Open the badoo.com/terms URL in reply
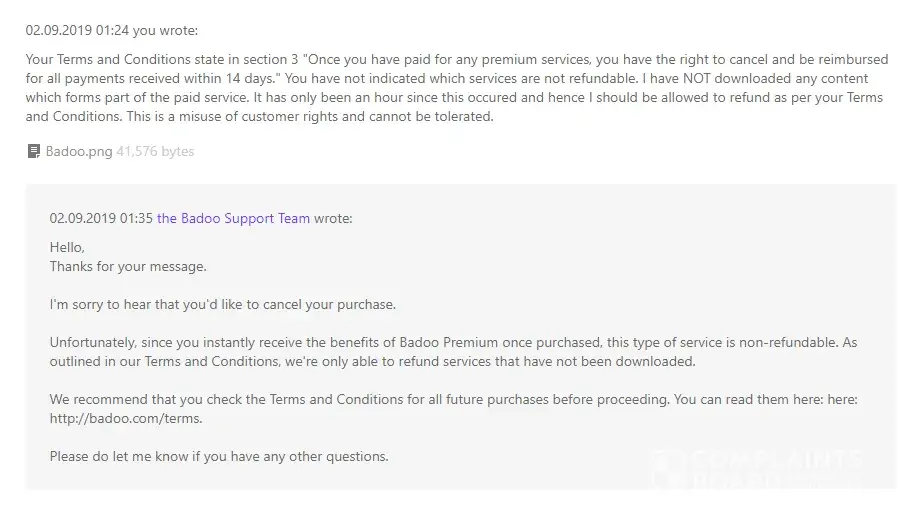Screen dimensions: 912x513 (x=125, y=418)
